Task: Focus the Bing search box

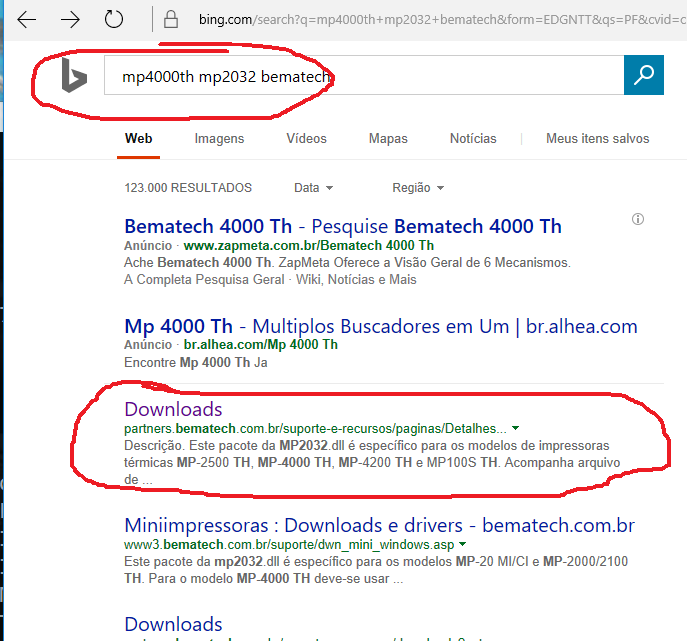Action: tap(364, 75)
